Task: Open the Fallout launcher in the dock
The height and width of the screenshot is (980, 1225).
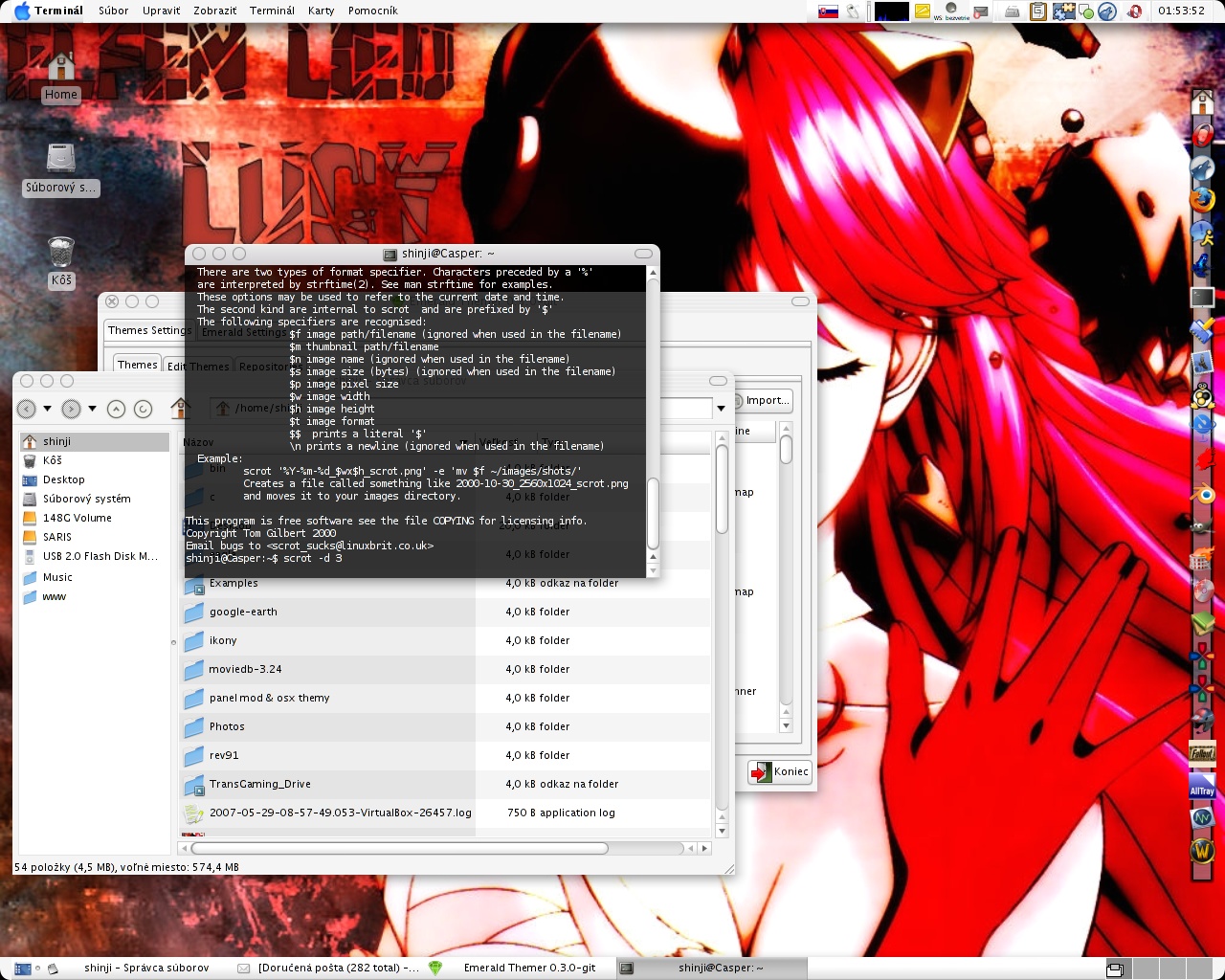Action: click(x=1203, y=753)
